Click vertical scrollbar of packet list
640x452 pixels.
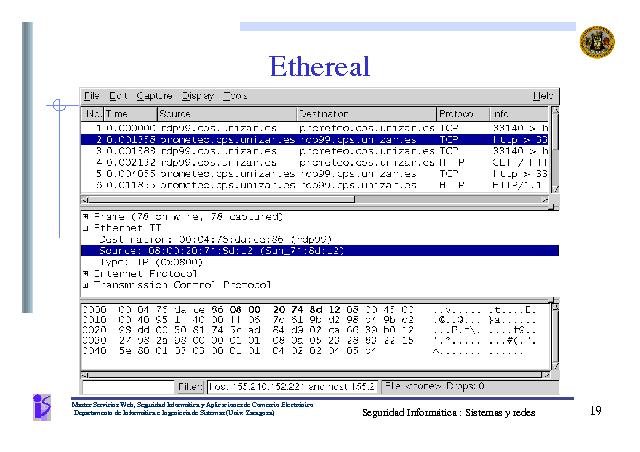(555, 150)
